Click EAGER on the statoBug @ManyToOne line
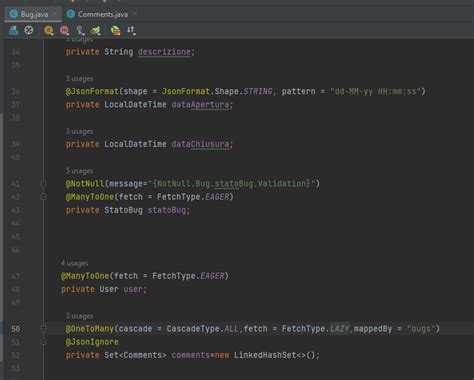Viewport: 474px width, 380px height. pos(217,197)
